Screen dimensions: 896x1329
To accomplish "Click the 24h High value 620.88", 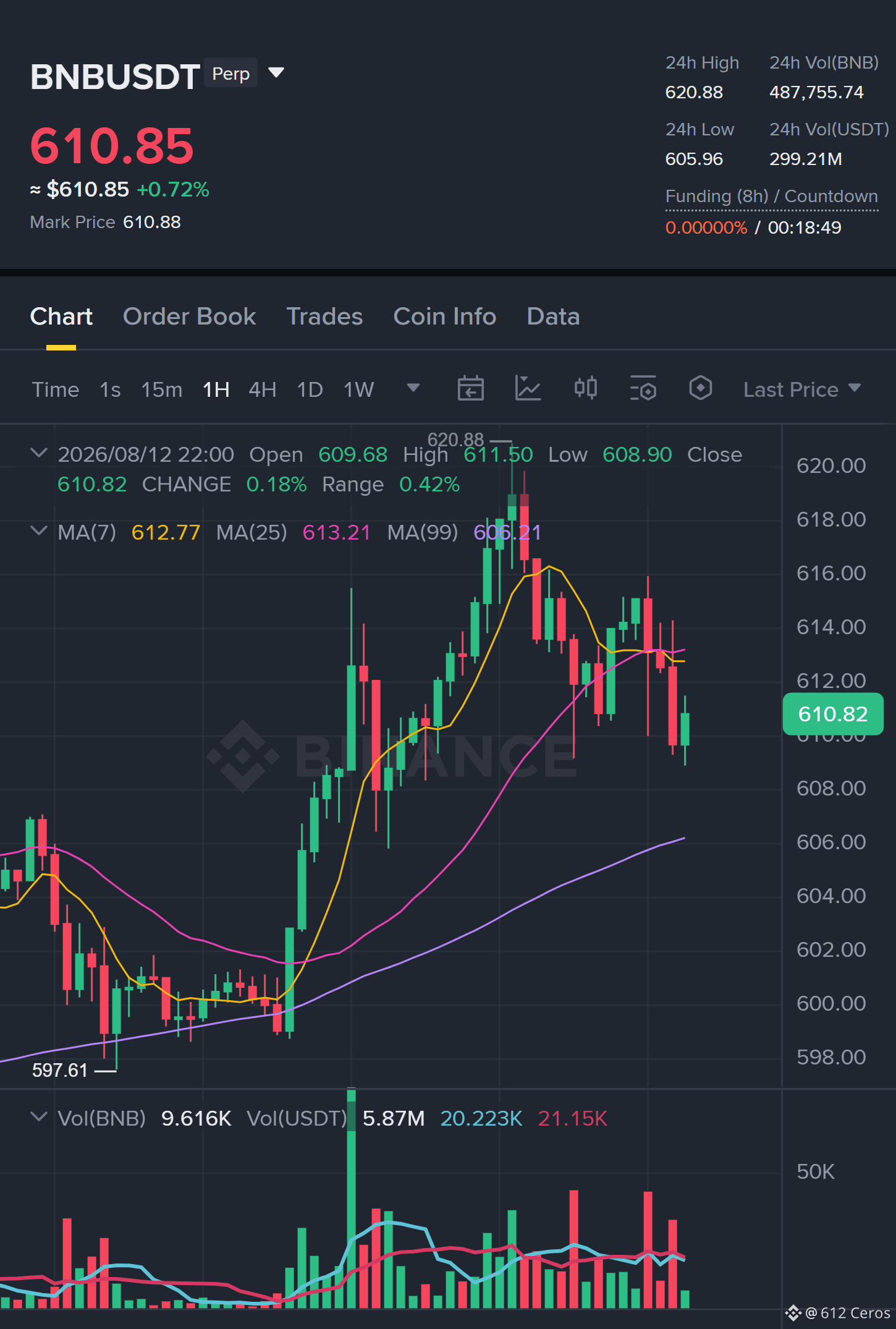I will click(x=694, y=92).
